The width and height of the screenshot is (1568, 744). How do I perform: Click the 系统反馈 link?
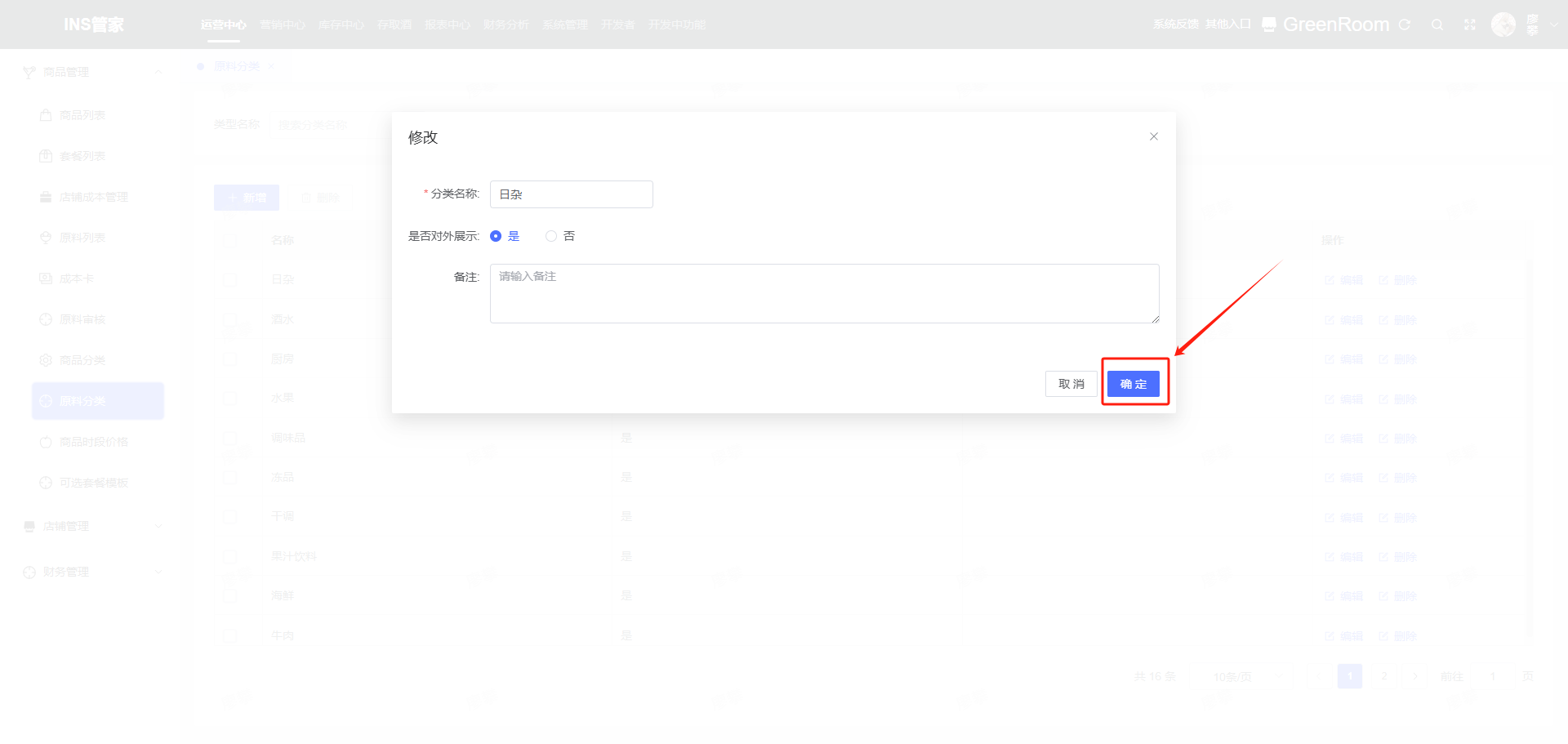1176,25
